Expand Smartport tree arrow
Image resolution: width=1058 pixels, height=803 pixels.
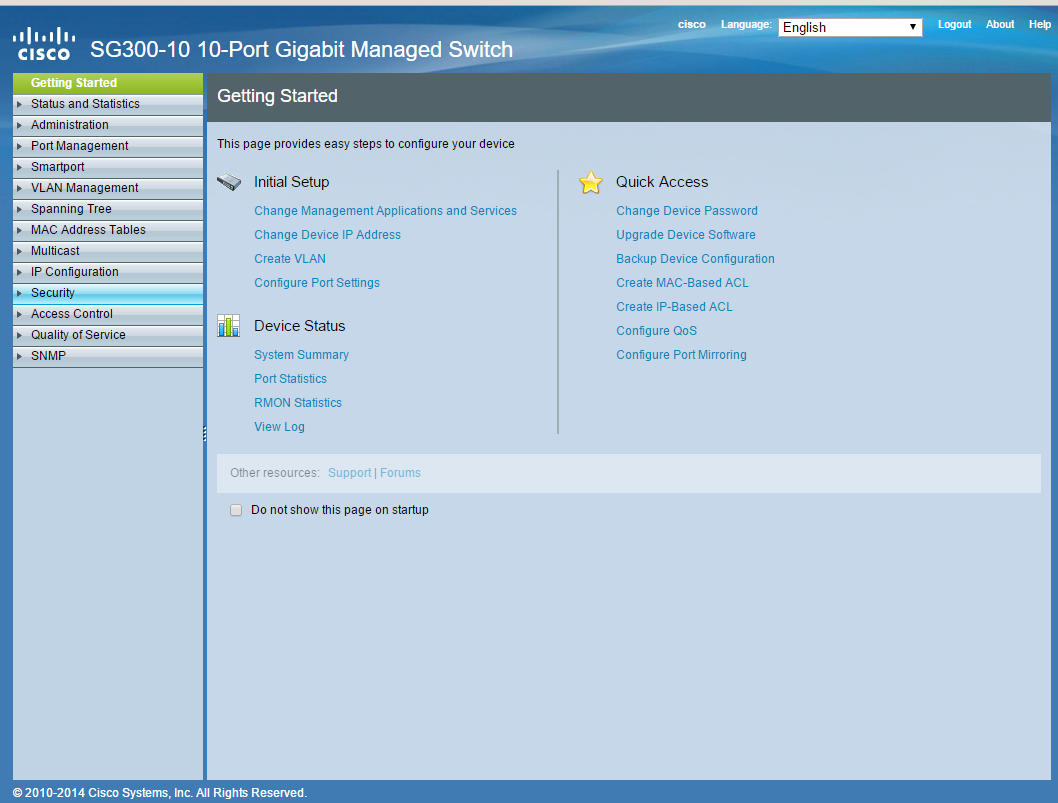20,167
